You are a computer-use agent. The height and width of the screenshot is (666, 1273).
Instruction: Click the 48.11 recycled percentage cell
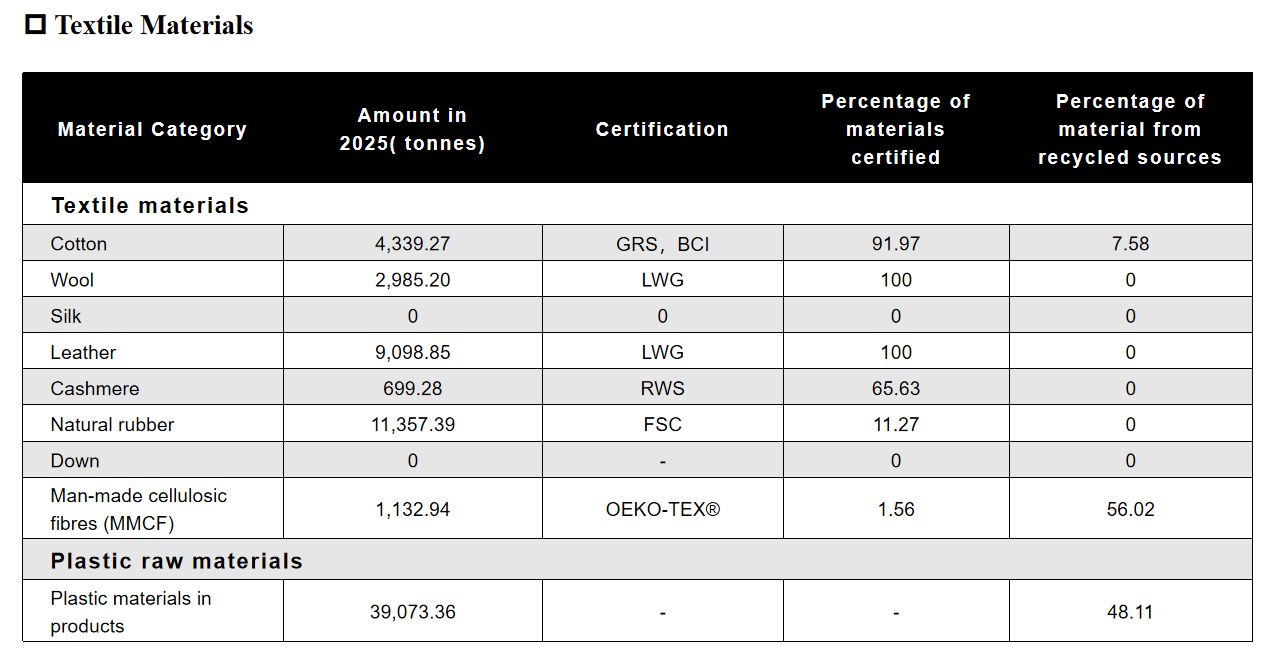click(x=1130, y=611)
